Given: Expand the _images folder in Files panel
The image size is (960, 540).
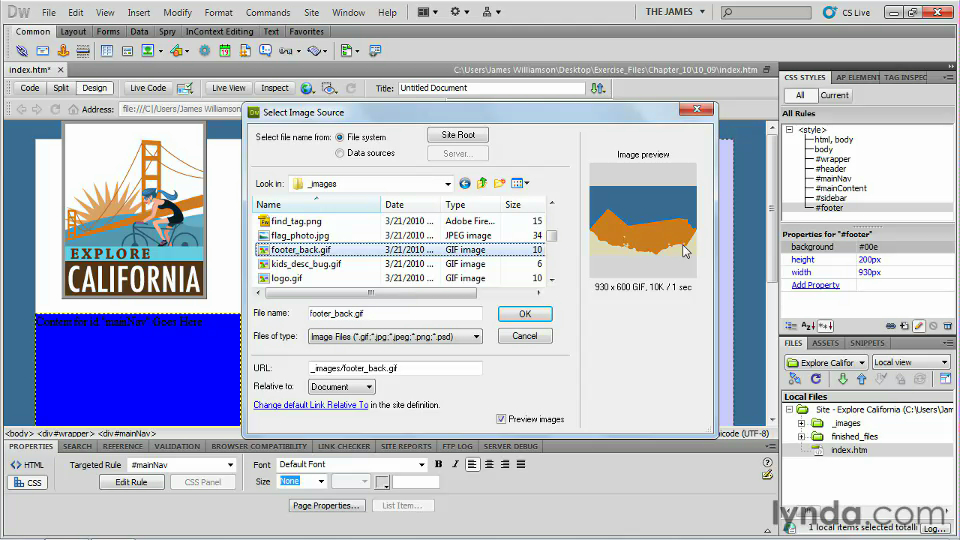Looking at the screenshot, I should 801,423.
